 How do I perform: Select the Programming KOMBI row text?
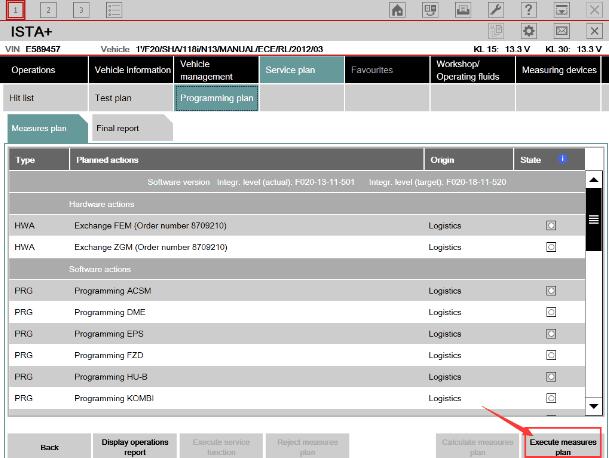tap(114, 399)
